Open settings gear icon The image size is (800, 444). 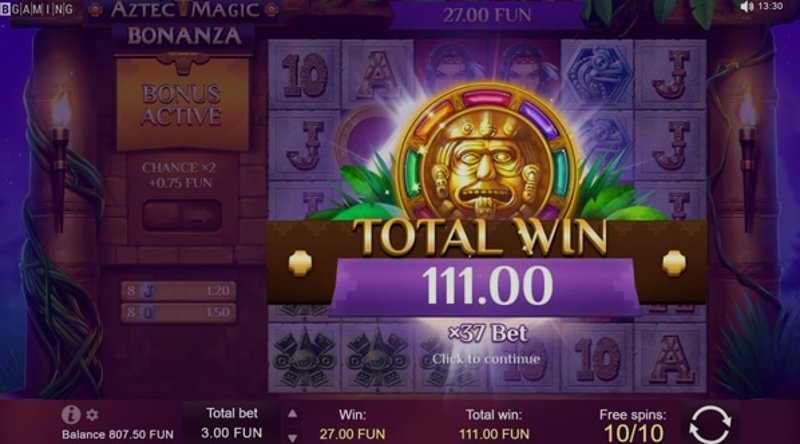[92, 415]
